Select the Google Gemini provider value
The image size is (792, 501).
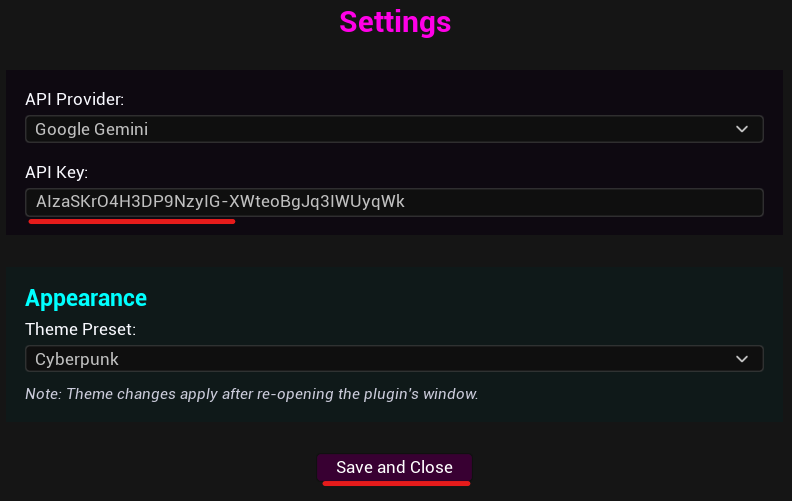98,129
